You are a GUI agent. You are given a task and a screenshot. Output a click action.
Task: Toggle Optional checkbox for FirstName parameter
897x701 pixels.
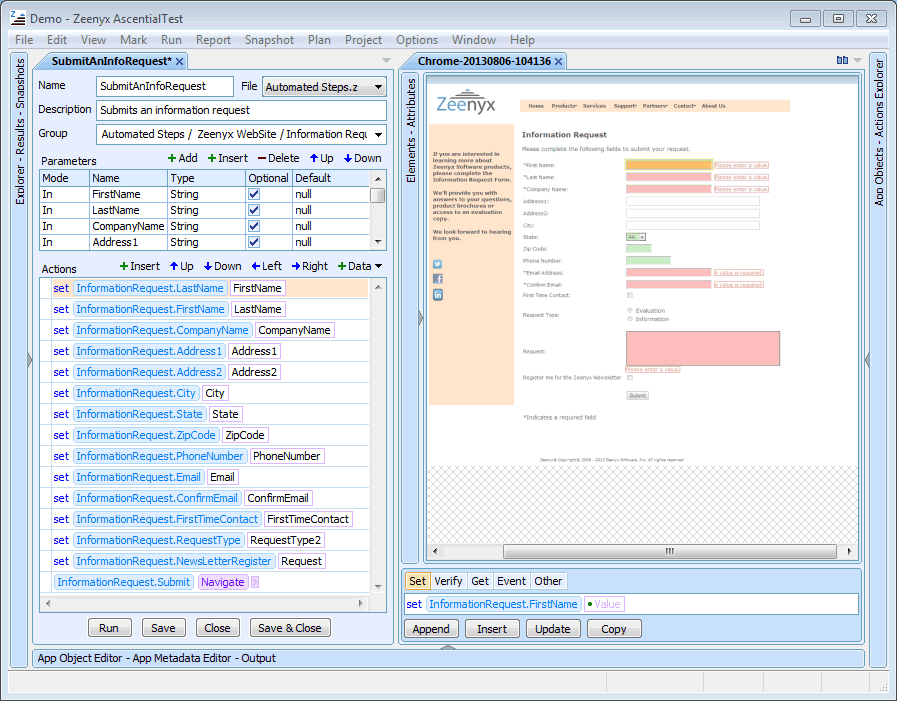[254, 195]
